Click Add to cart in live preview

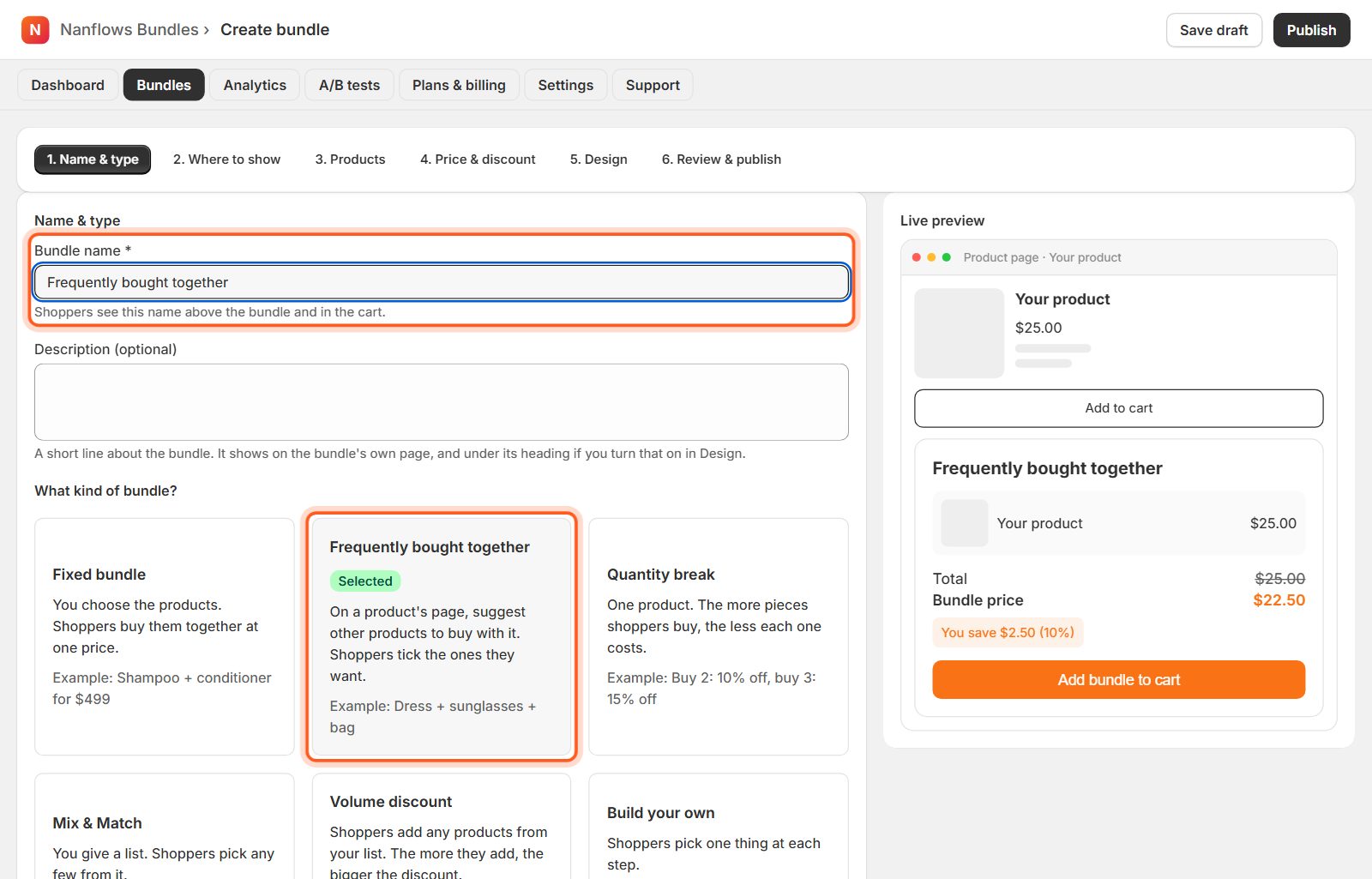[1119, 408]
